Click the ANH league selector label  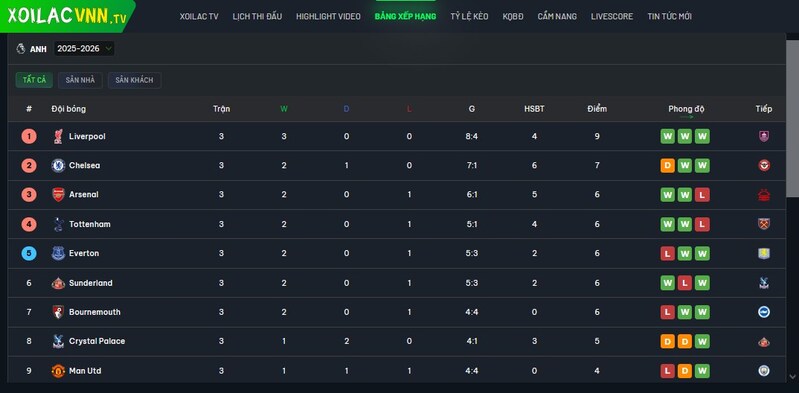(38, 49)
